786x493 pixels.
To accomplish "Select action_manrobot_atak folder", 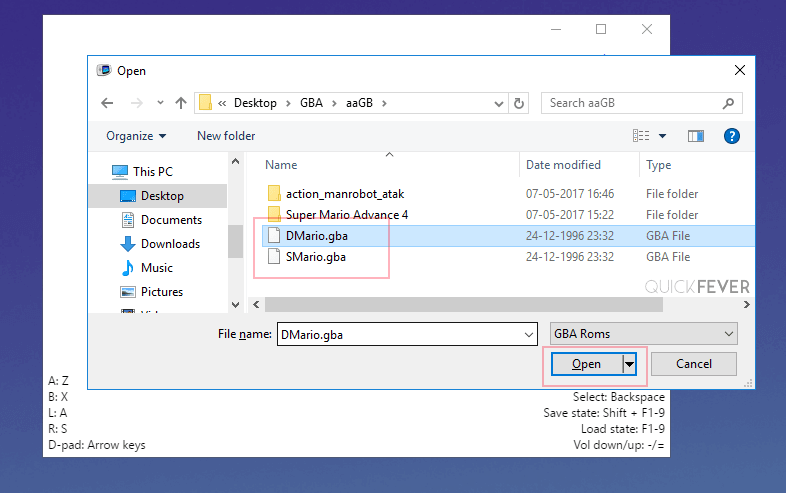I will (345, 194).
